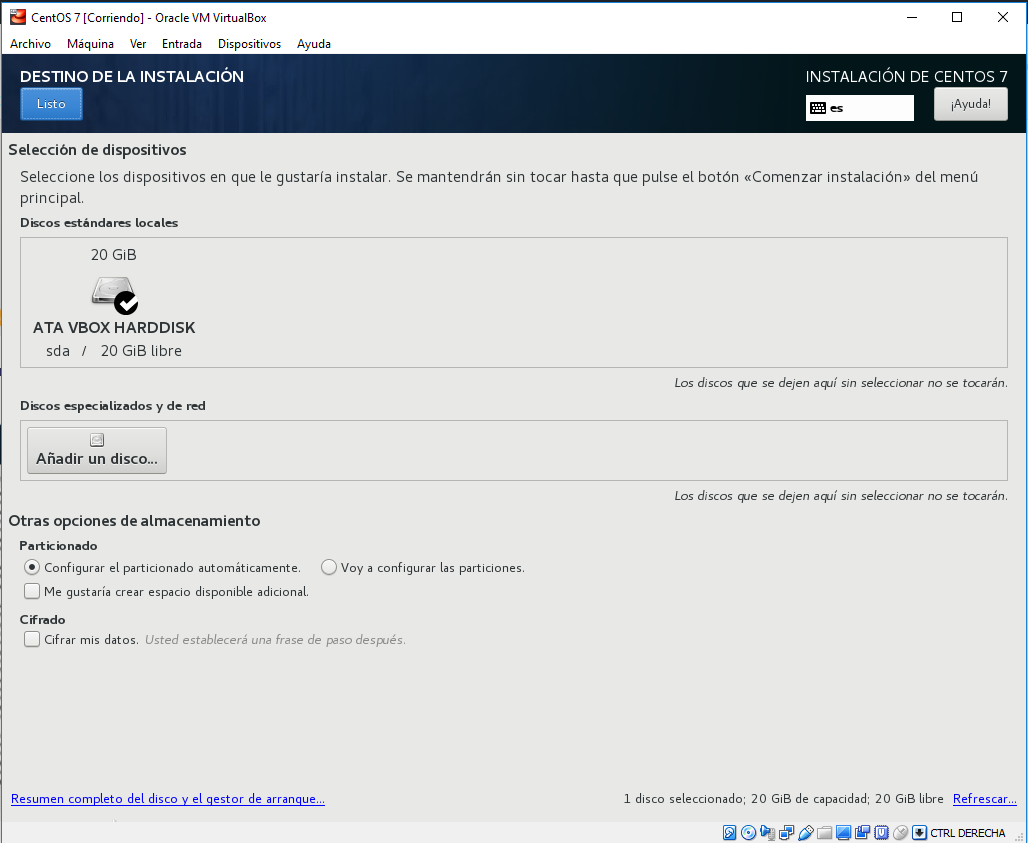The height and width of the screenshot is (843, 1028).
Task: Enable 'crear espacio disponible adicional' checkbox
Action: click(32, 591)
